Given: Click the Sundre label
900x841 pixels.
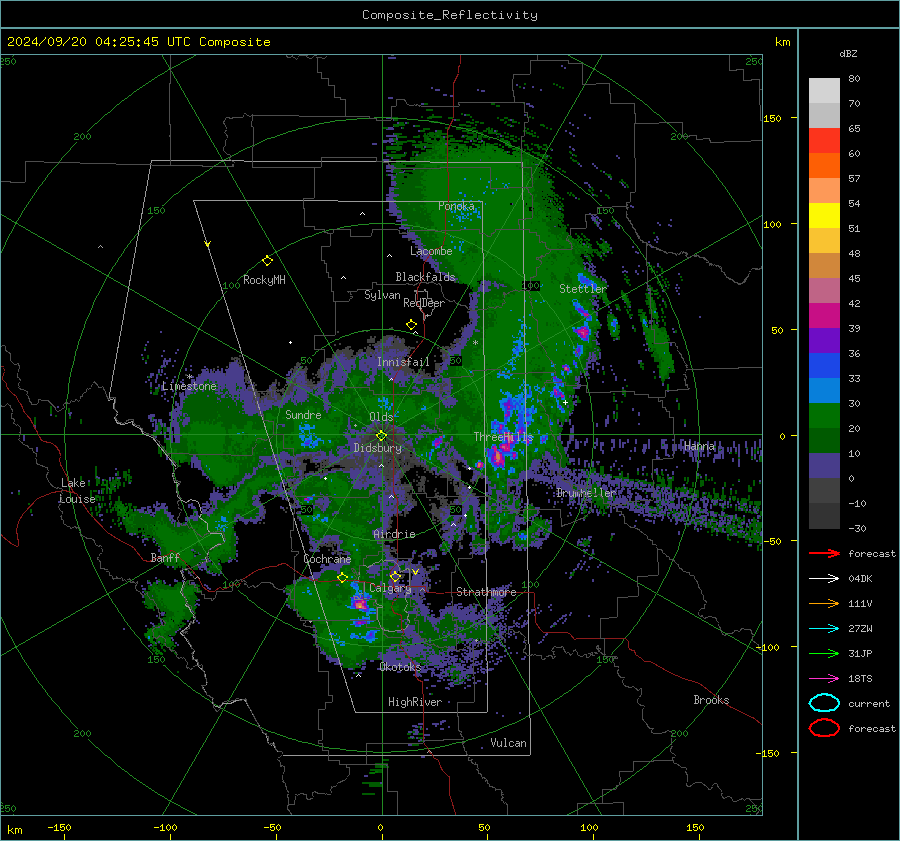Looking at the screenshot, I should (x=303, y=414).
